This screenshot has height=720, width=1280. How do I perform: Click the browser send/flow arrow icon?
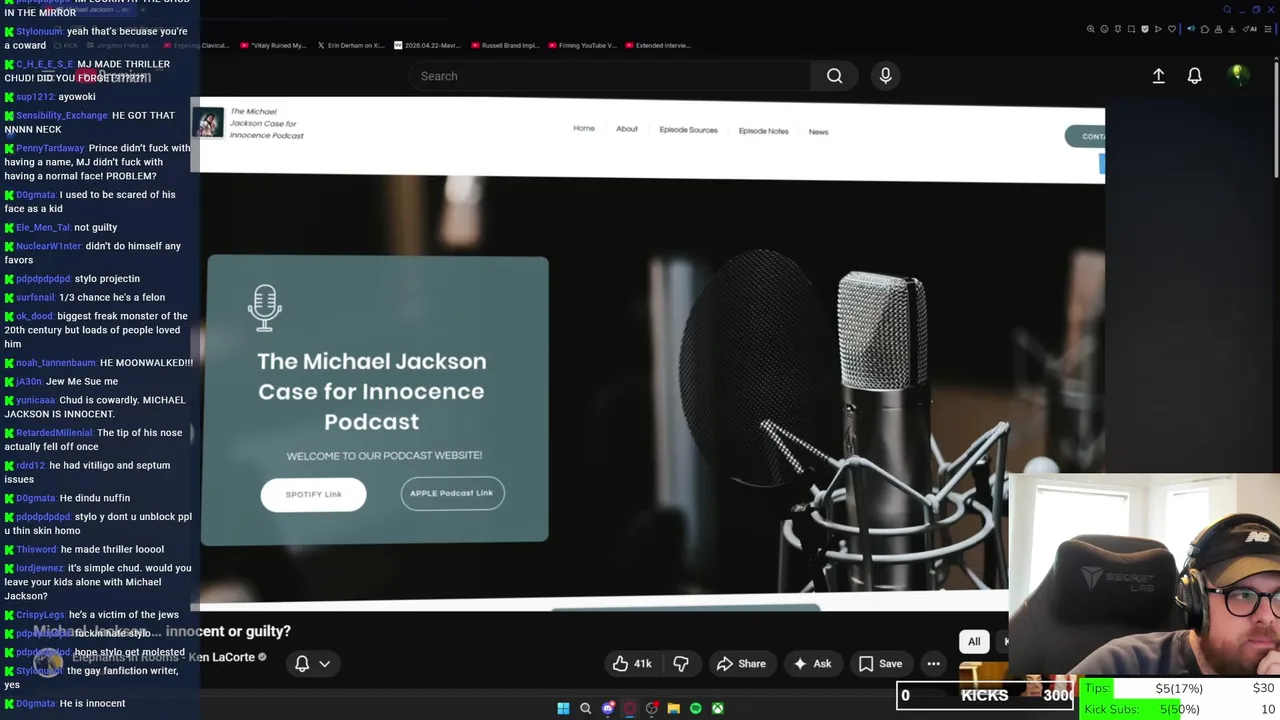[x=1158, y=29]
